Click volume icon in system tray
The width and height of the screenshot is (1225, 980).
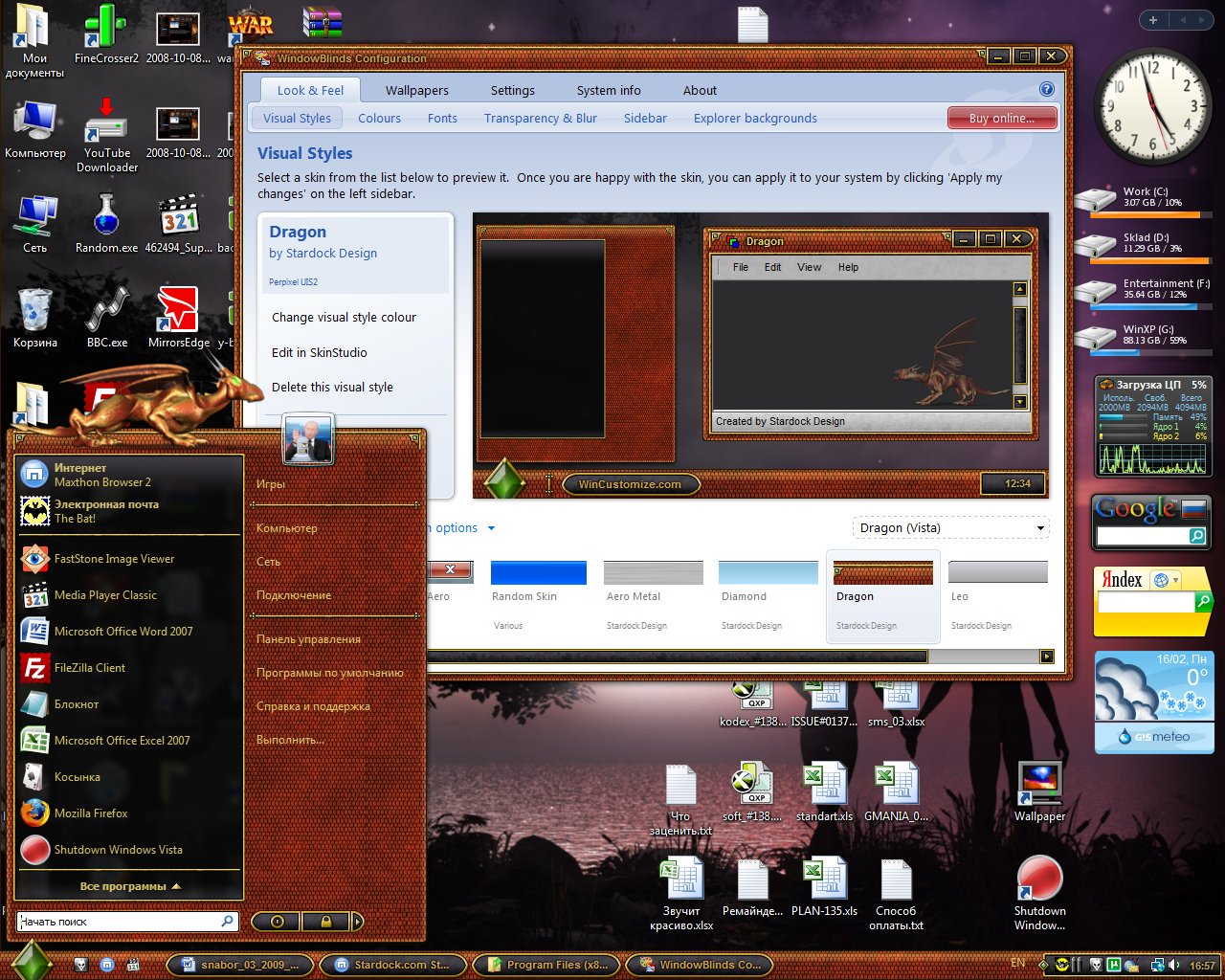[x=1173, y=965]
